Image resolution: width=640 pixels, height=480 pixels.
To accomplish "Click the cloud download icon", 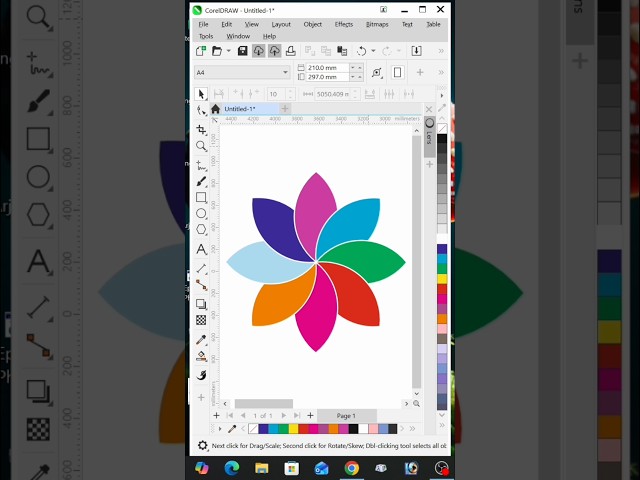I will (258, 51).
